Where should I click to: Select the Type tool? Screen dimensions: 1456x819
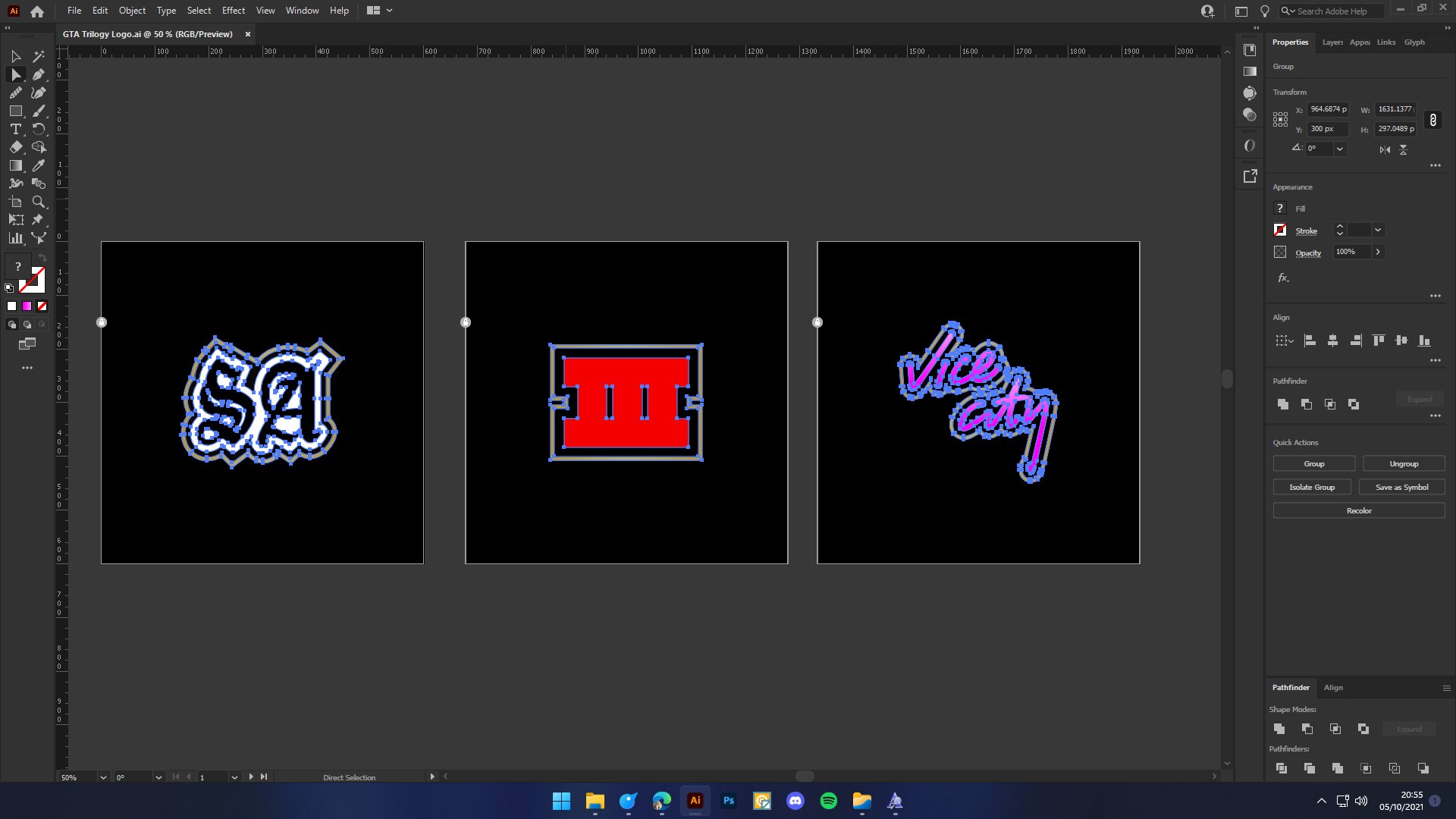15,129
